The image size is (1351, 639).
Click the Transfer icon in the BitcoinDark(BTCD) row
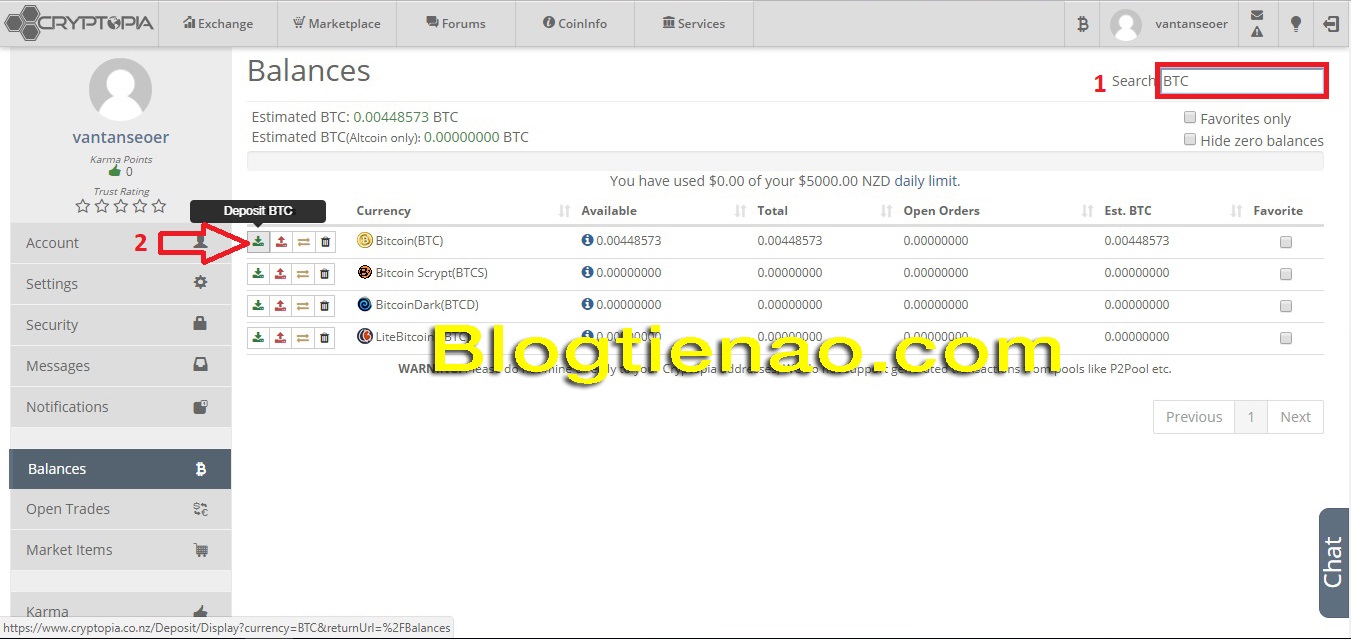303,305
